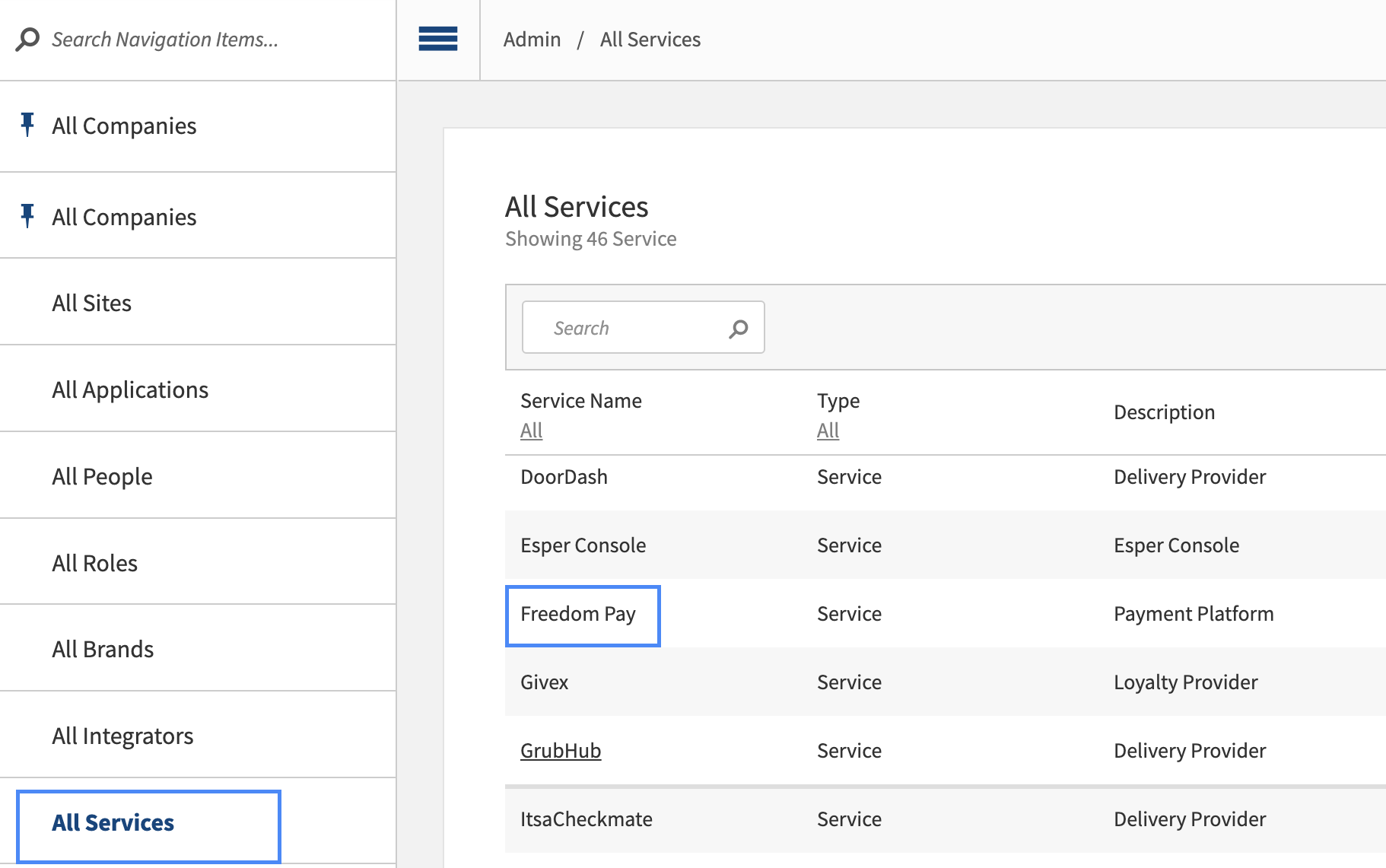Open All Integrators from the sidebar
The width and height of the screenshot is (1386, 868).
tap(122, 736)
